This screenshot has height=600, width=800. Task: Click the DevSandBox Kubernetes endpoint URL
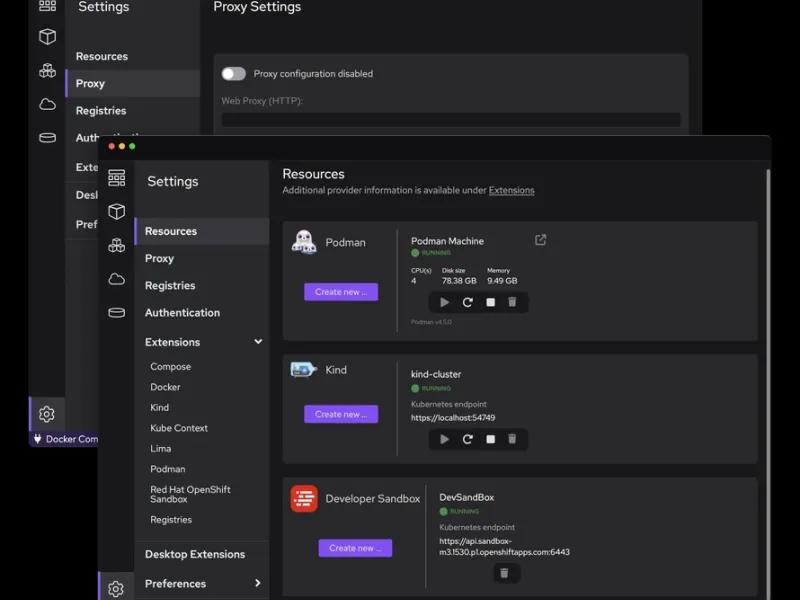(504, 546)
